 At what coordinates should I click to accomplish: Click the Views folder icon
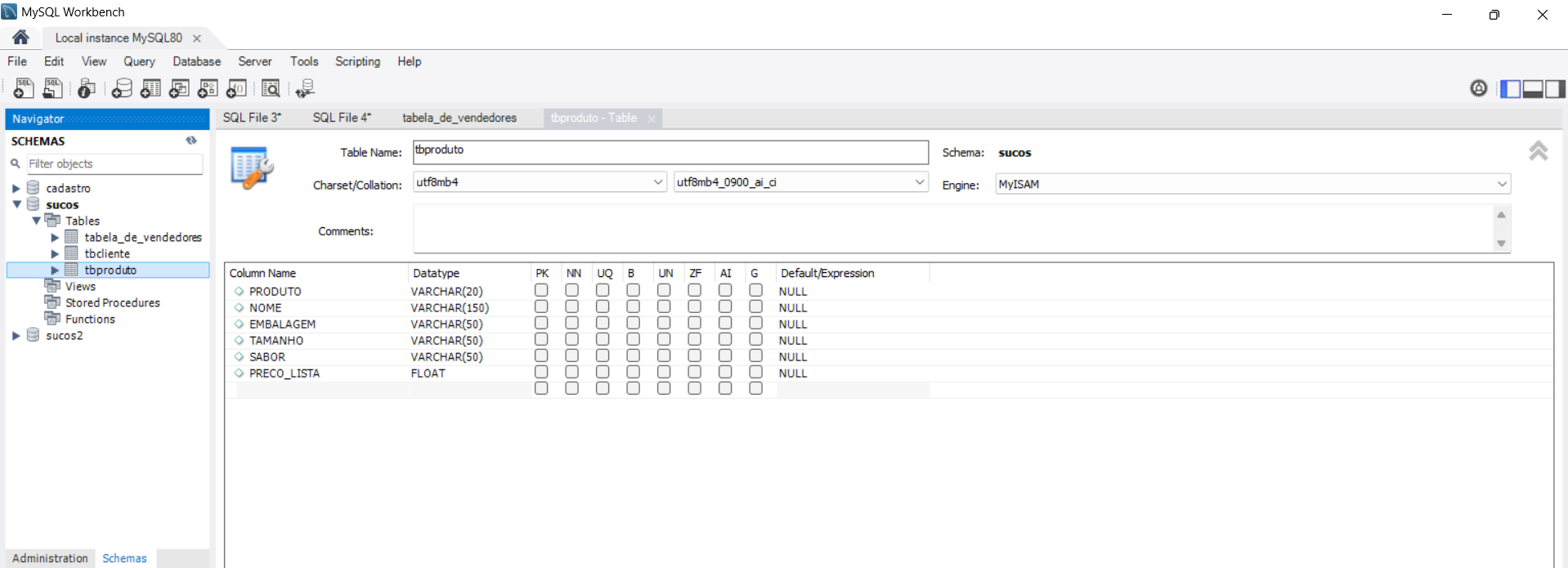tap(52, 286)
